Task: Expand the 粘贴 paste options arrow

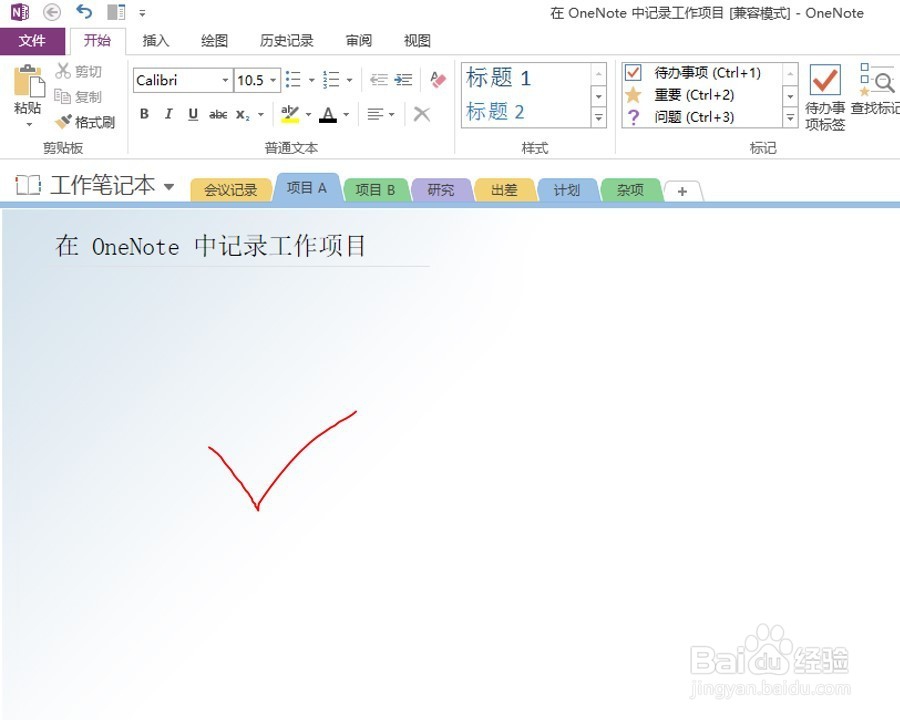Action: pos(29,124)
